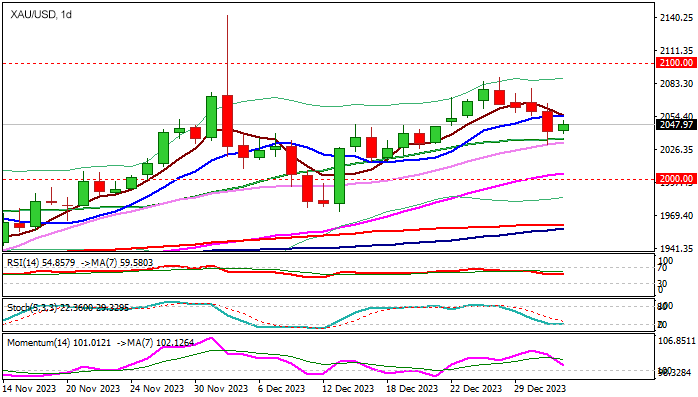Viewport: 698px width, 397px height.
Task: Click the tall red candle with long upper wick
Action: tap(227, 120)
